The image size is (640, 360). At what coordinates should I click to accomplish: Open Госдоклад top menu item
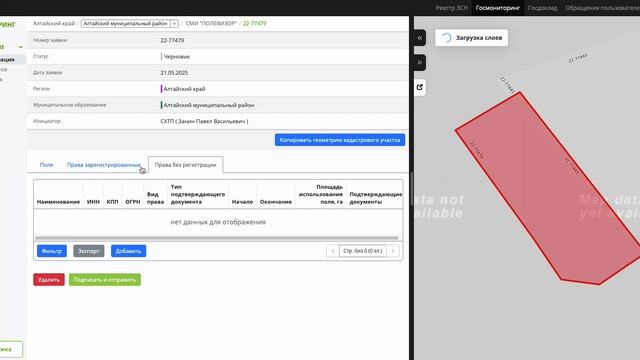click(x=542, y=8)
